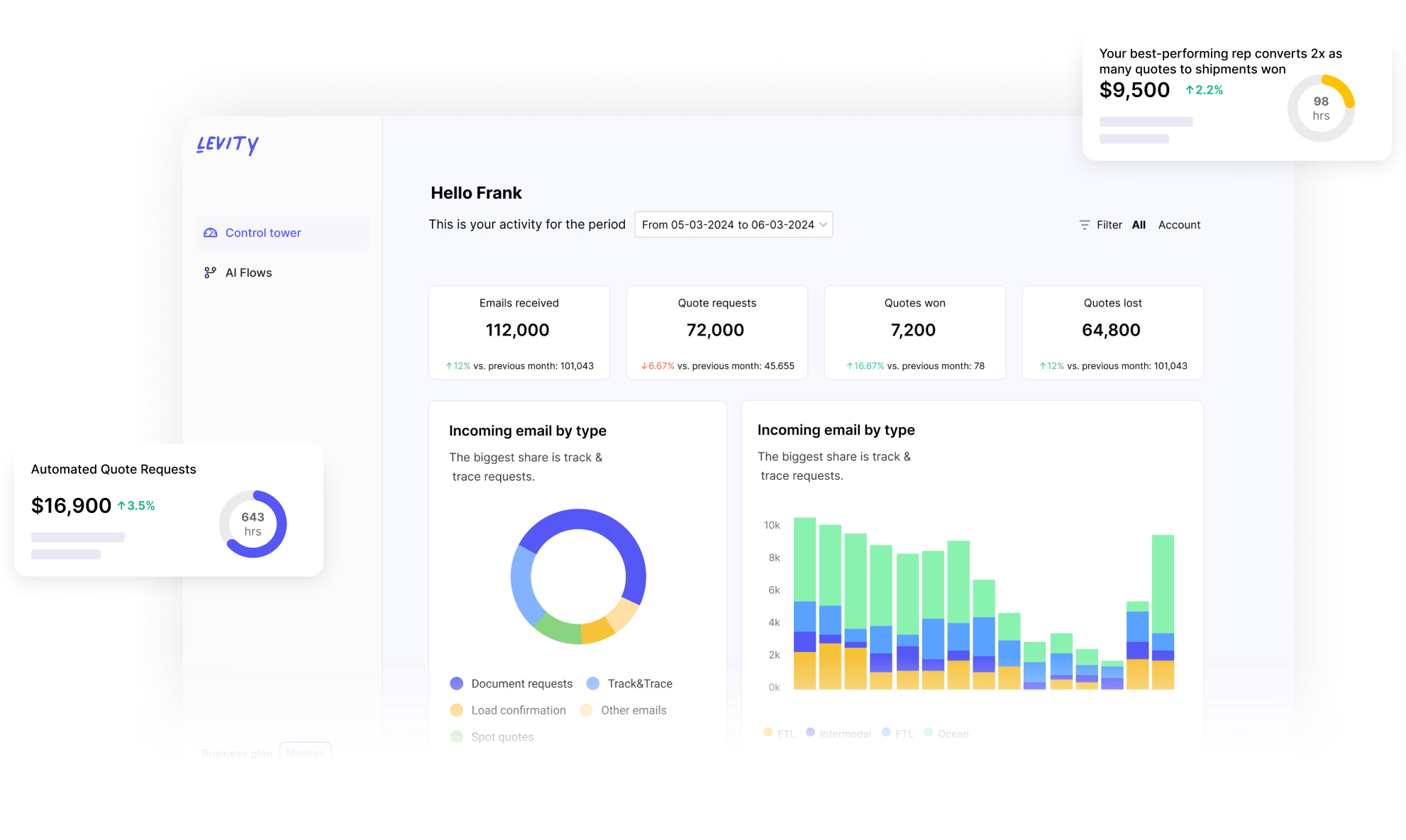Click the Levity logo
This screenshot has width=1406, height=840.
click(x=227, y=144)
